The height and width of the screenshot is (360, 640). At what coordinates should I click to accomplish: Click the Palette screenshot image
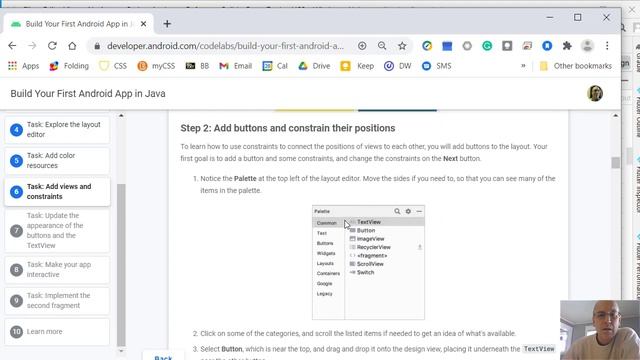click(x=368, y=262)
